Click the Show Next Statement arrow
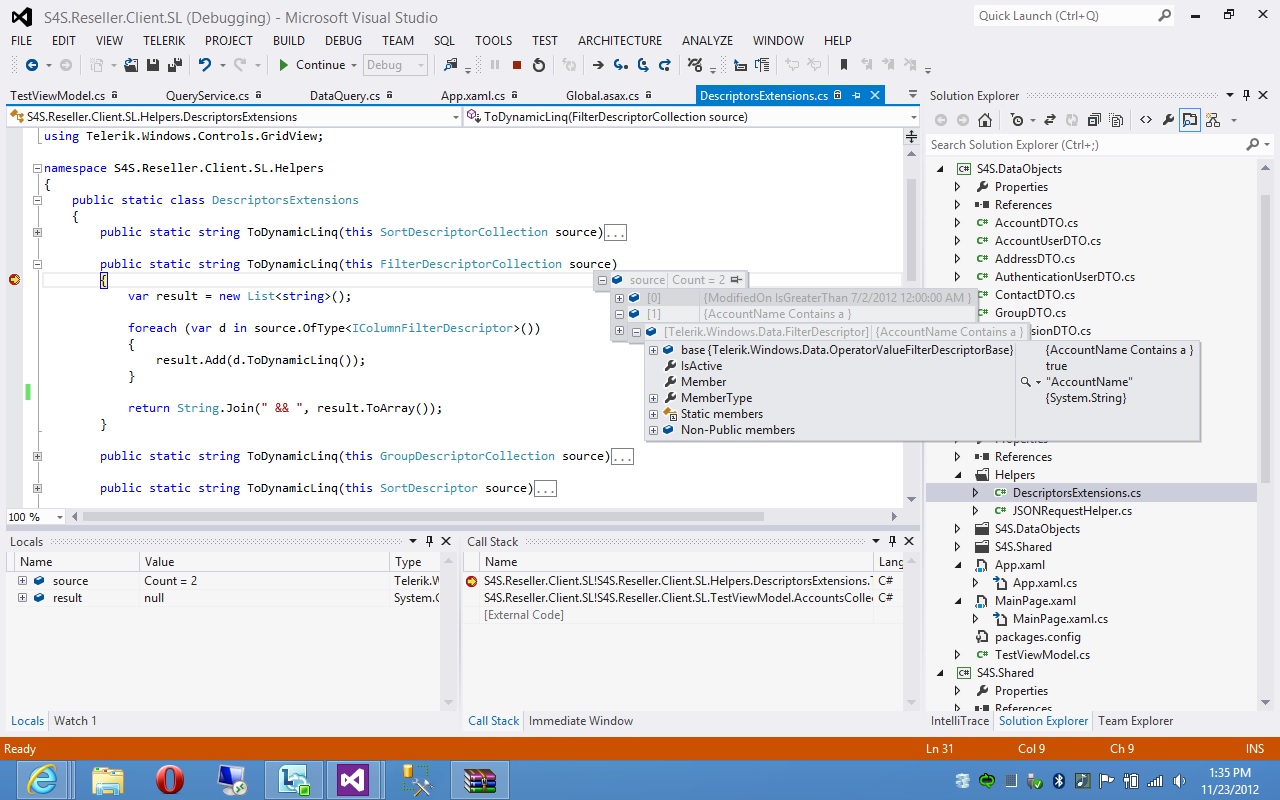The width and height of the screenshot is (1280, 800). tap(598, 65)
